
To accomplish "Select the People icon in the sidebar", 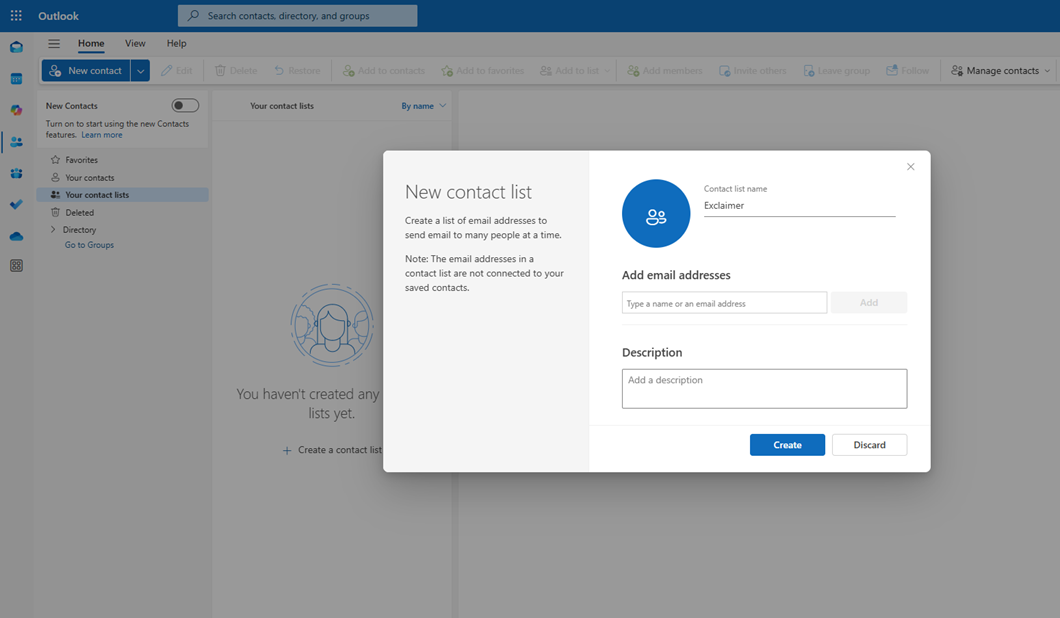I will coord(15,142).
